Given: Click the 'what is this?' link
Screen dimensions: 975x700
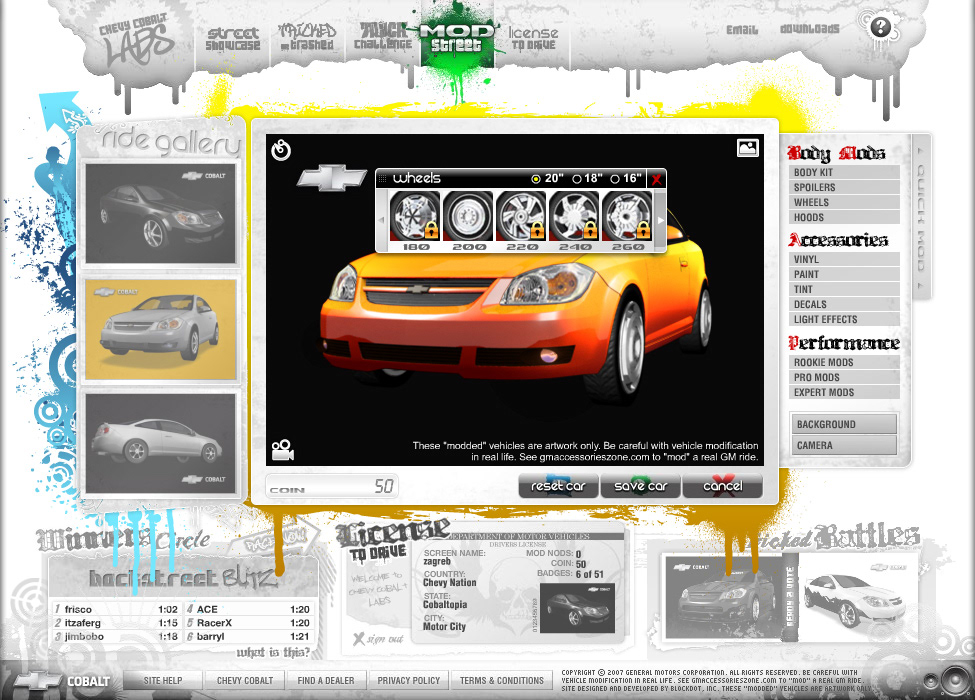Looking at the screenshot, I should (x=273, y=652).
